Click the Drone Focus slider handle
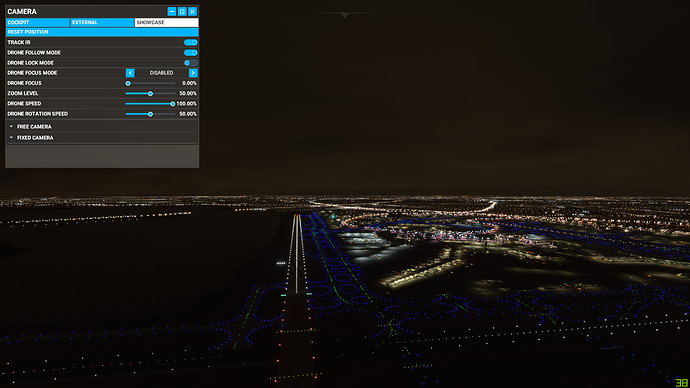Viewport: 690px width, 388px height. click(x=128, y=83)
